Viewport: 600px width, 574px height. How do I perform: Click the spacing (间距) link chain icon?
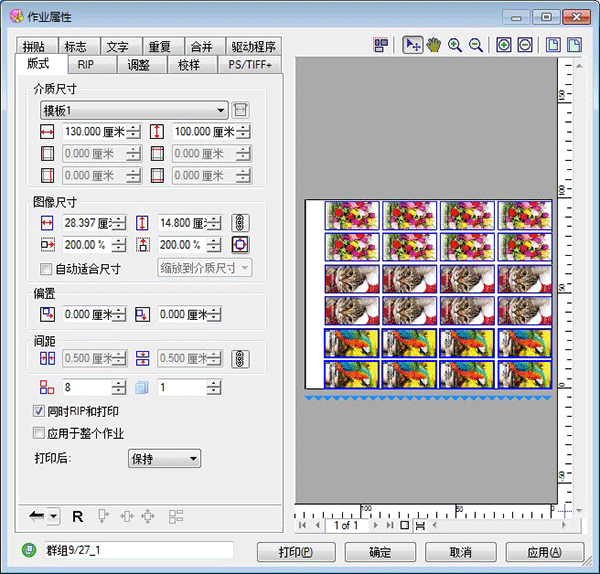coord(240,359)
